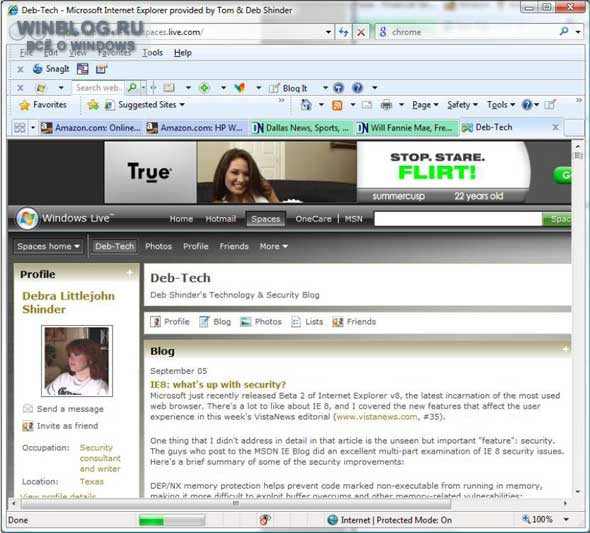Click the Windows Live logo orb
Screen dimensions: 590x533
(x=27, y=219)
